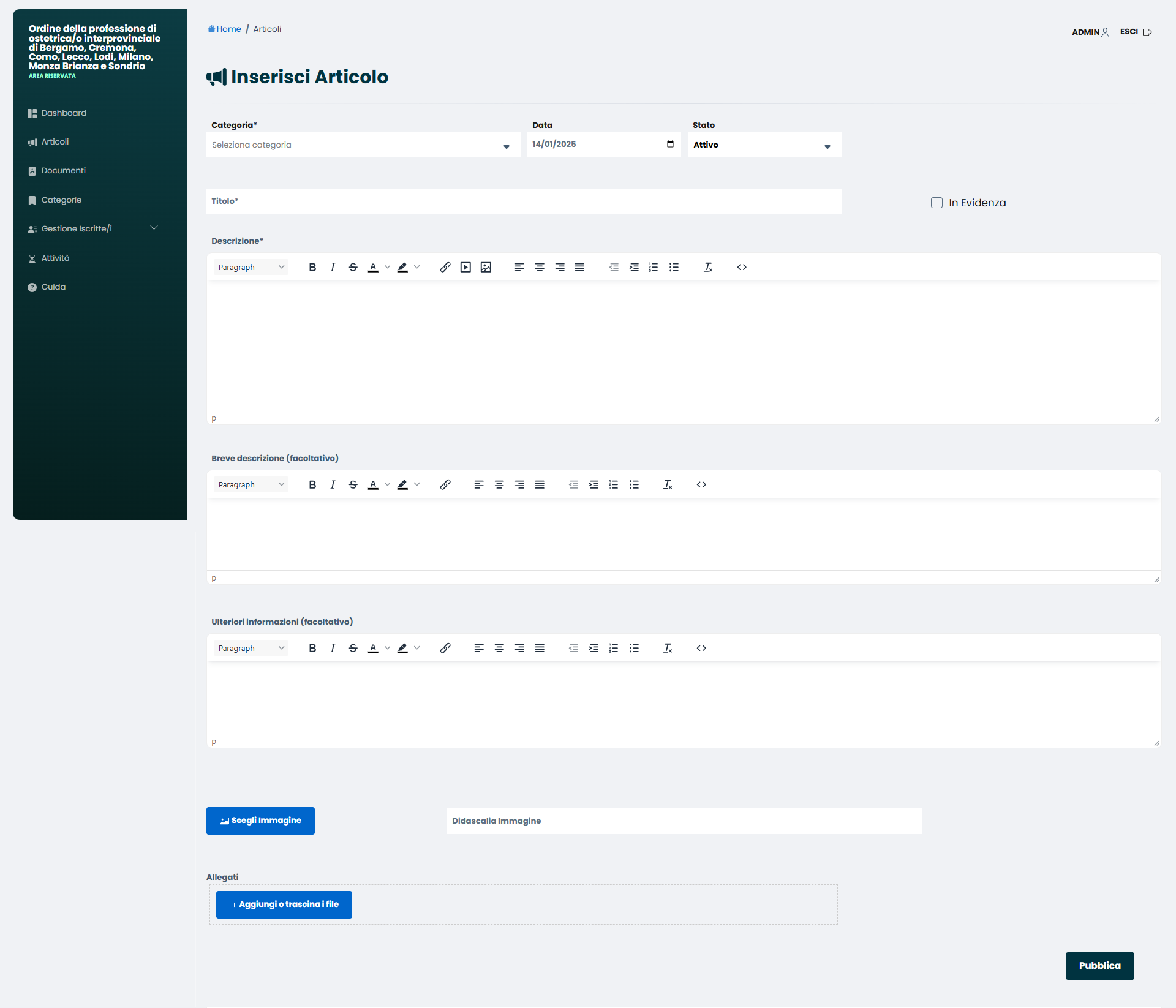The width and height of the screenshot is (1176, 1008).
Task: Insert media in the Descrizione editor
Action: 466,267
